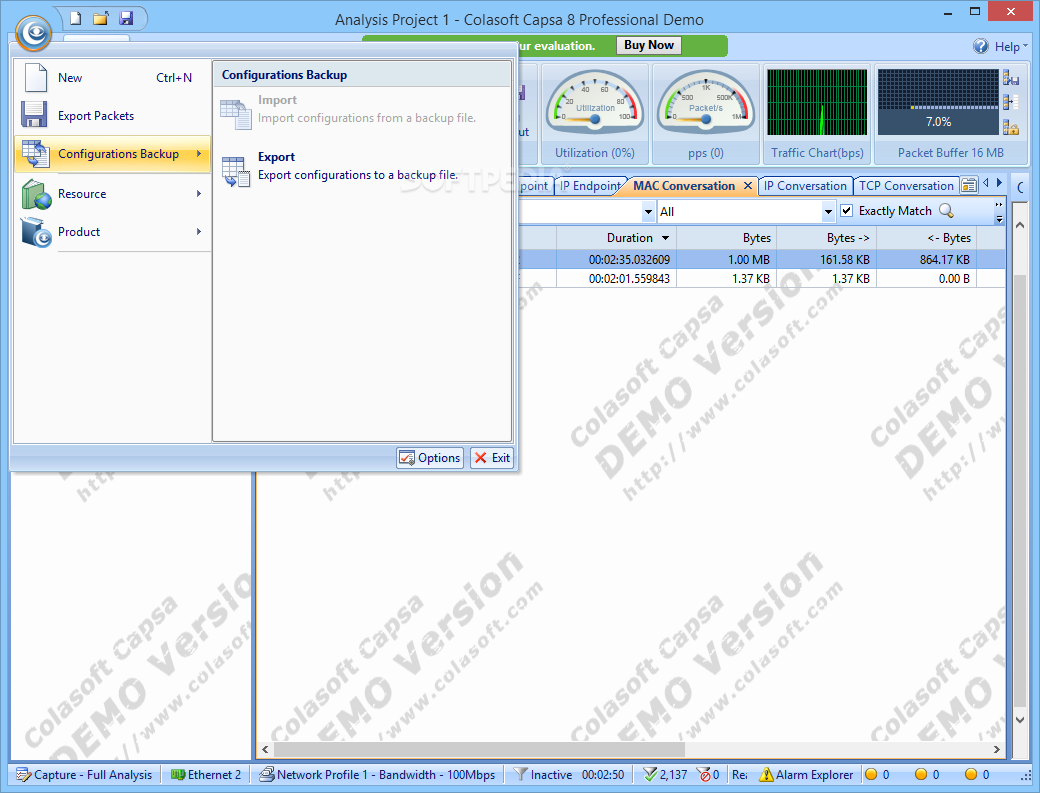Click the search magnifier icon
This screenshot has height=793, width=1040.
[946, 211]
